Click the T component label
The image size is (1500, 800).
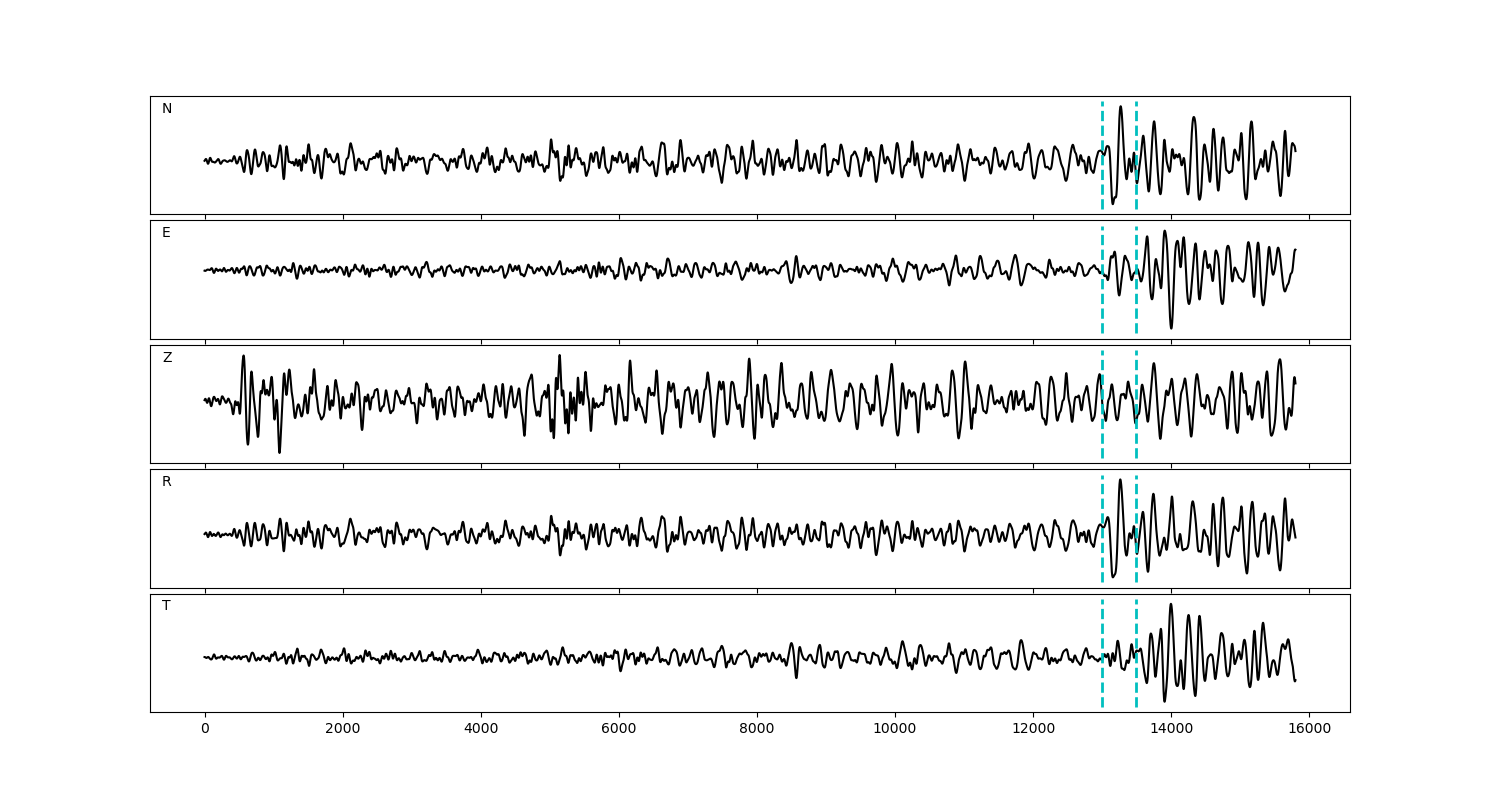166,606
